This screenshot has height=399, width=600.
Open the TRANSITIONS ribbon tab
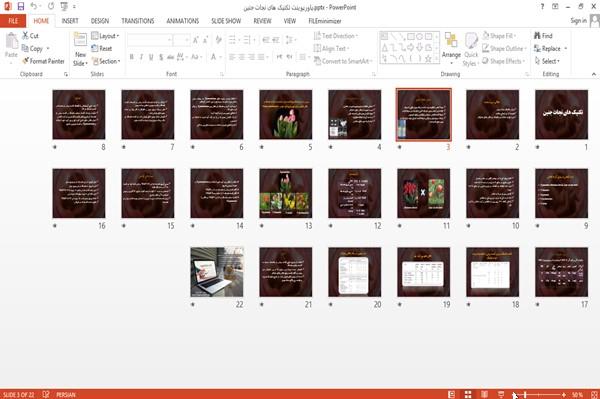(138, 21)
